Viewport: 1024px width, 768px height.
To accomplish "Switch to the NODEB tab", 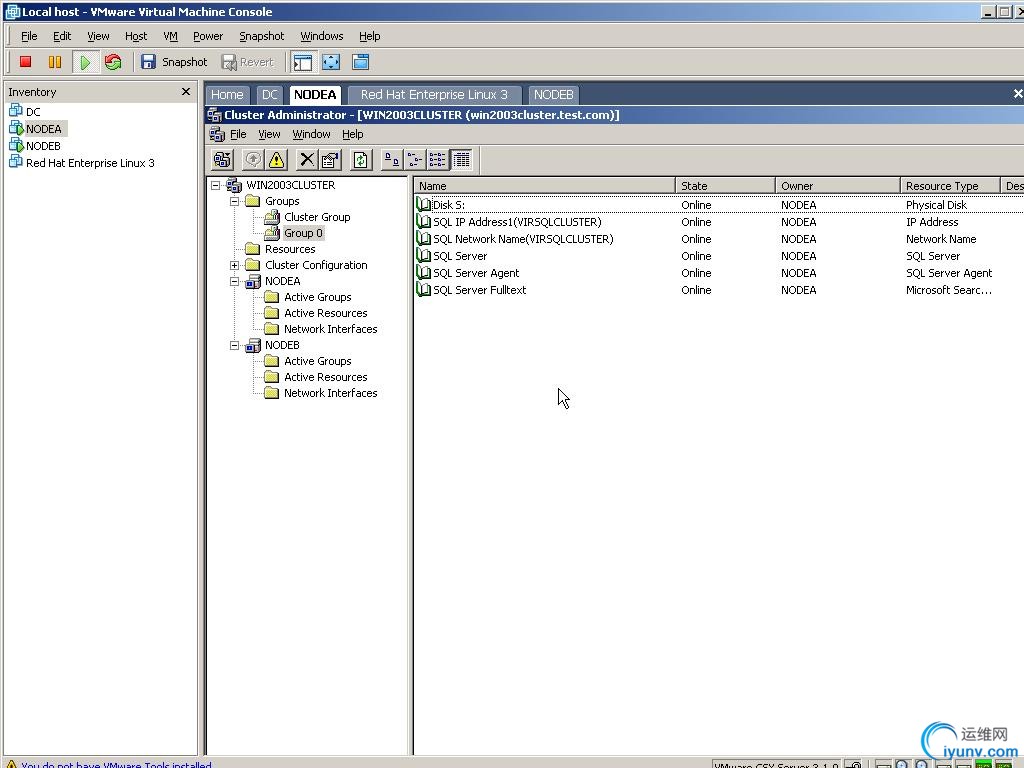I will click(x=553, y=95).
